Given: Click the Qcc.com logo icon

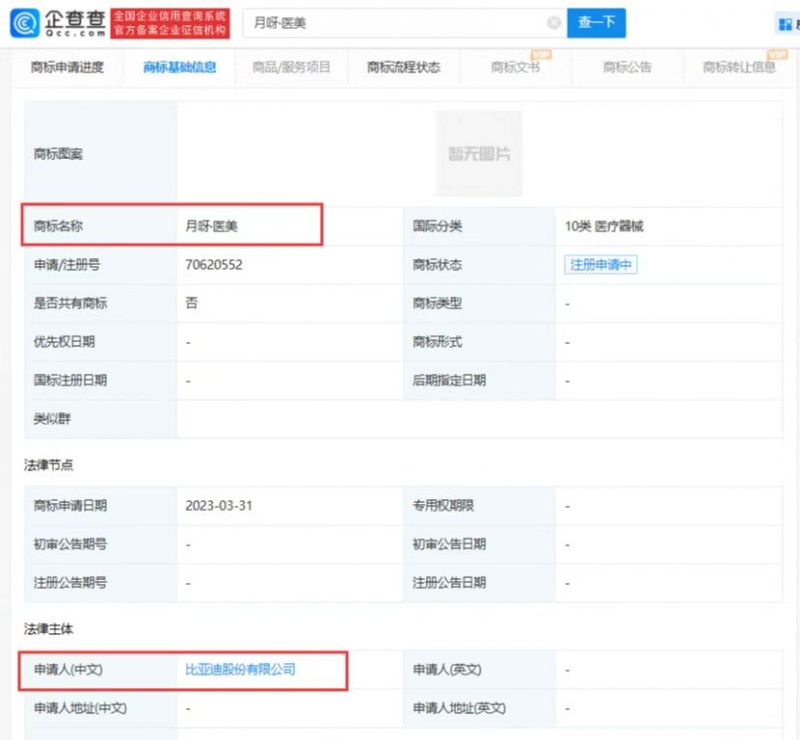Looking at the screenshot, I should (24, 23).
